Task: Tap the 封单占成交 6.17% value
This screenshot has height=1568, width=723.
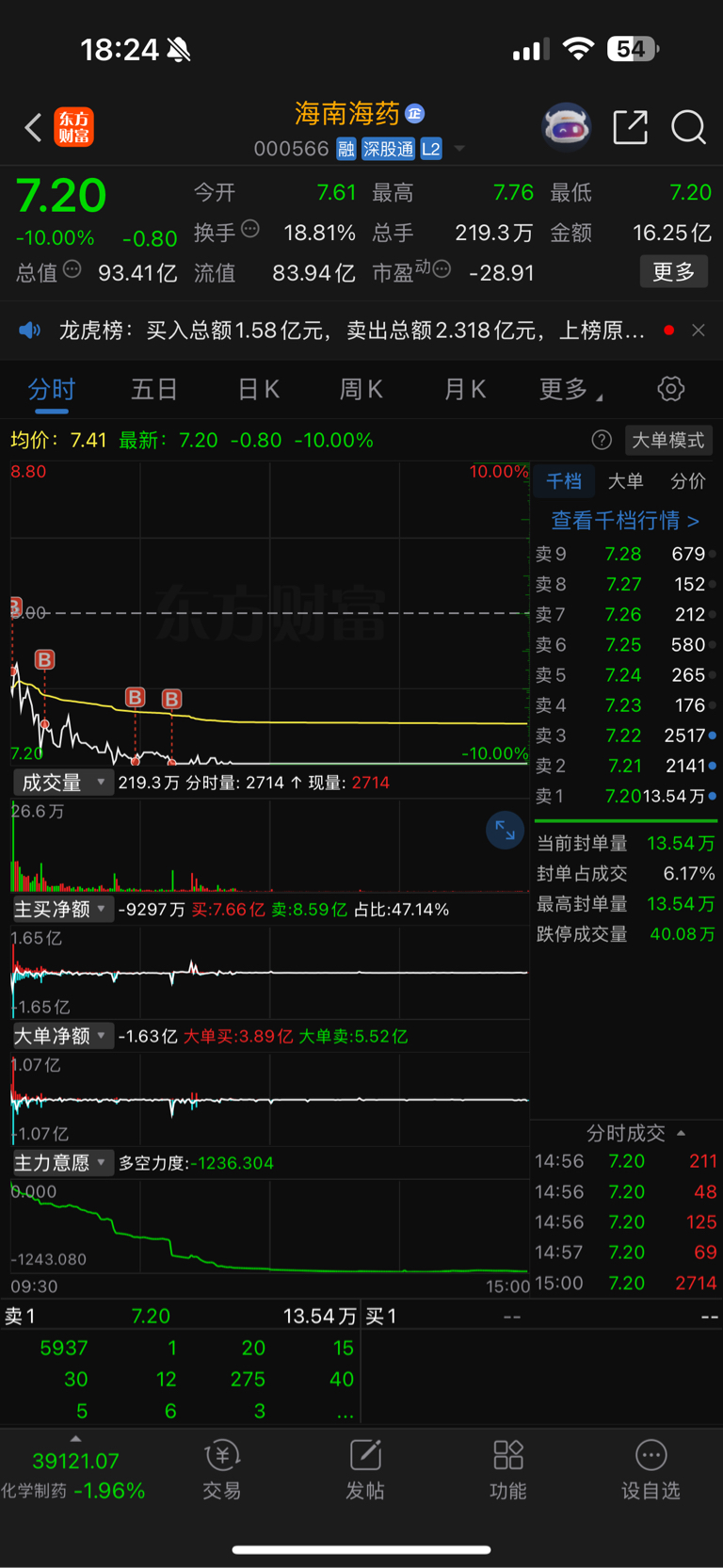Action: tap(689, 873)
